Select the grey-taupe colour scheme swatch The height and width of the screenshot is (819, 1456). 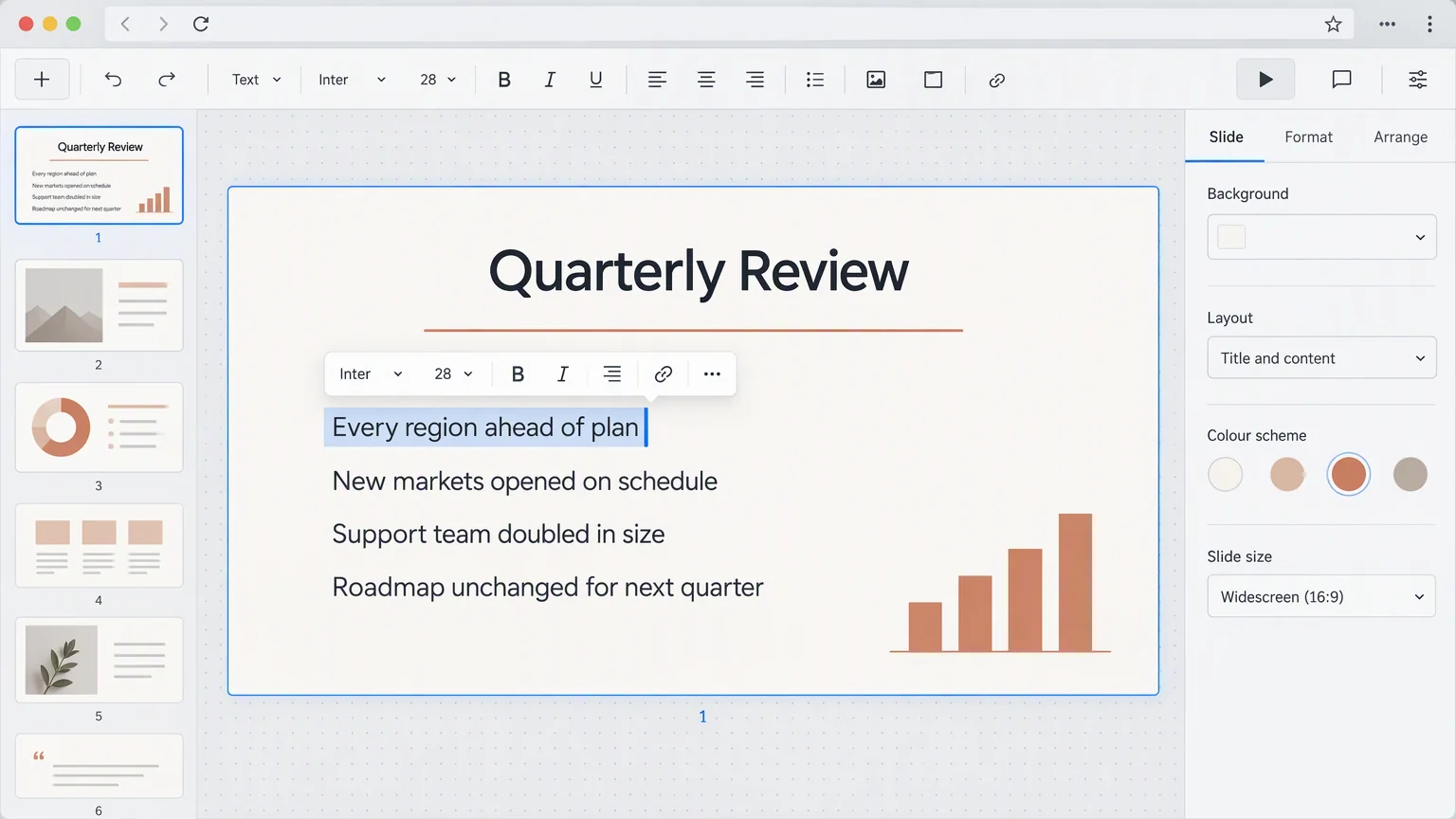coord(1410,474)
